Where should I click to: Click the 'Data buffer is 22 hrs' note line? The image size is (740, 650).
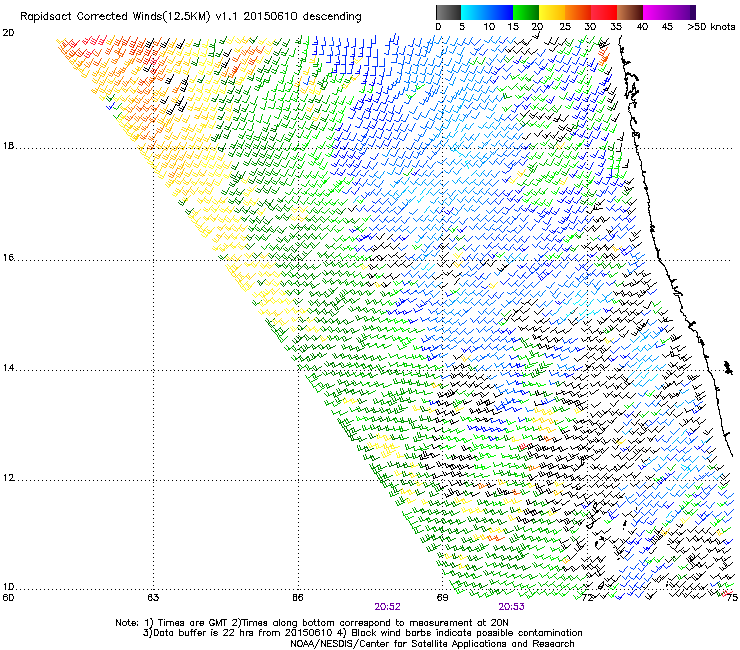pyautogui.click(x=362, y=633)
